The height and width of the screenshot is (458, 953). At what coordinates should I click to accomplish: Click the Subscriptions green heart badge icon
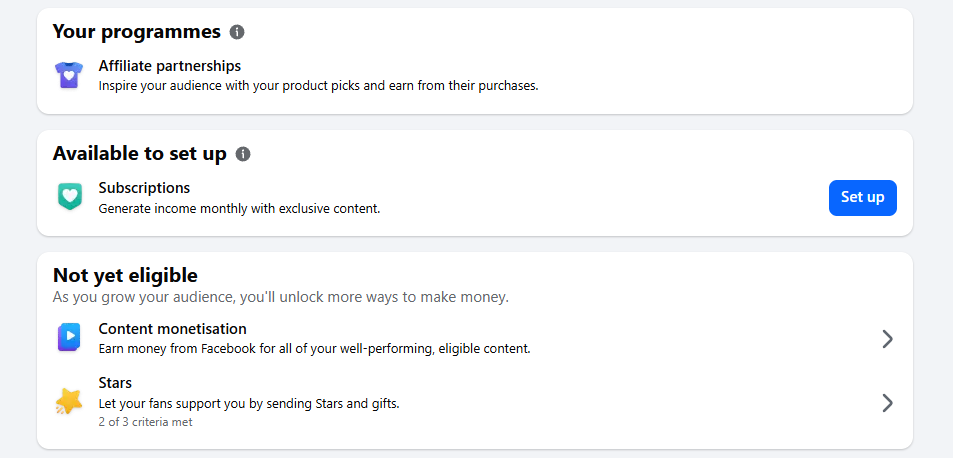[69, 197]
